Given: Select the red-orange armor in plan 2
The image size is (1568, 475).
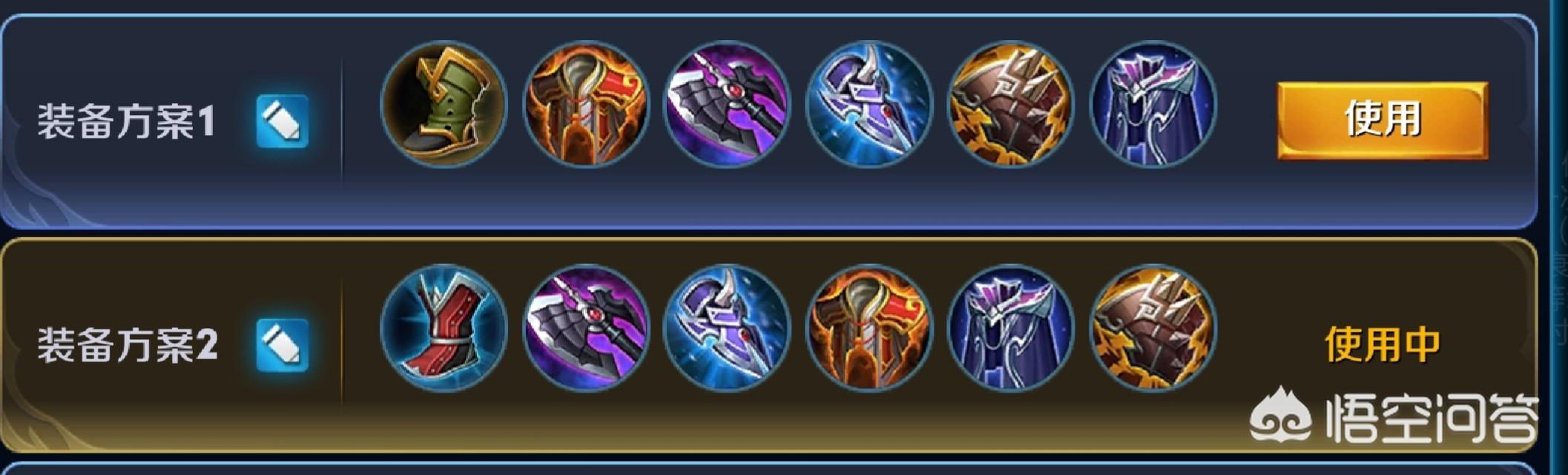Looking at the screenshot, I should tap(869, 328).
